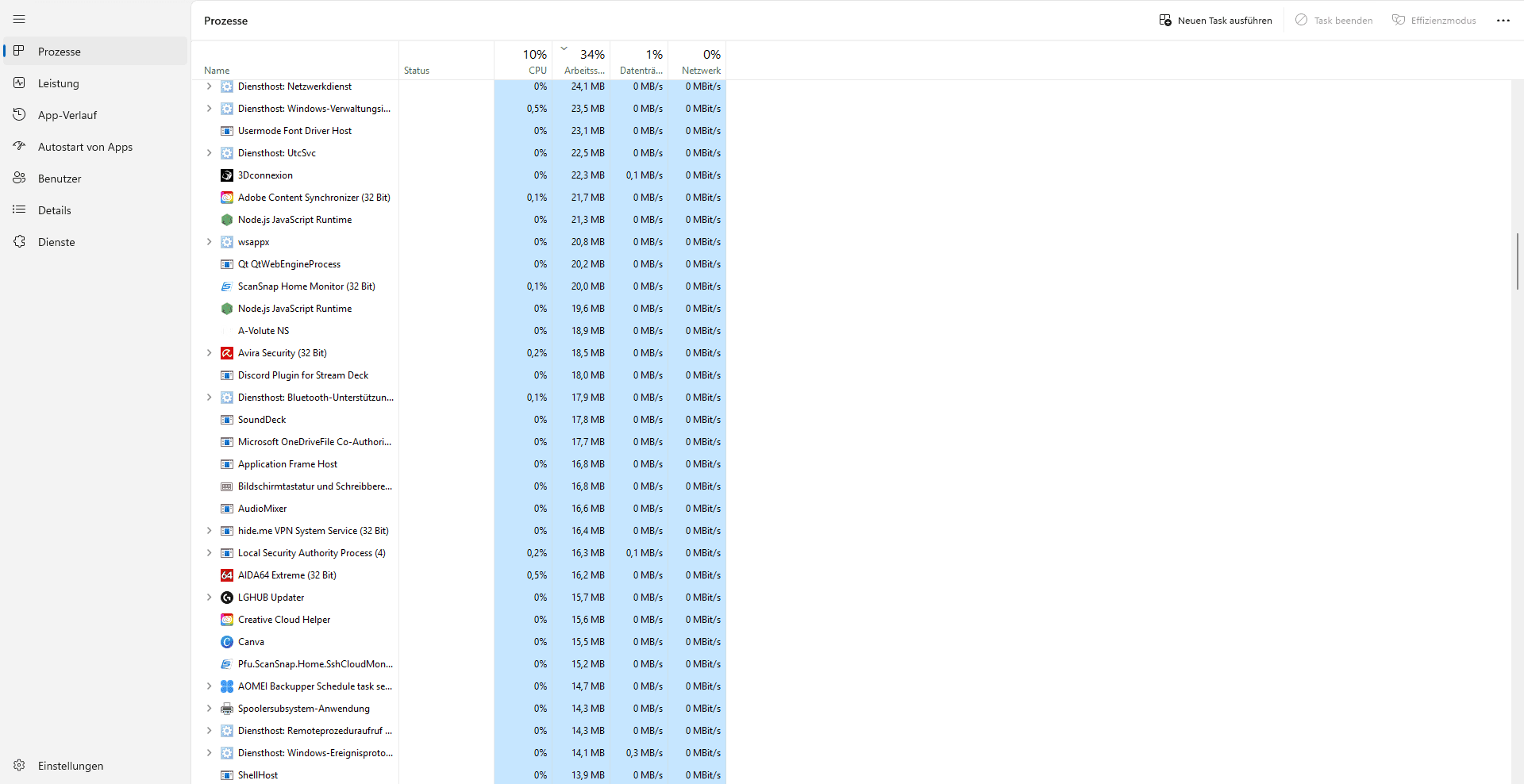Screen dimensions: 1524x784
Task: Expand Spoolersubsystem-Anwendung row
Action: pos(209,709)
